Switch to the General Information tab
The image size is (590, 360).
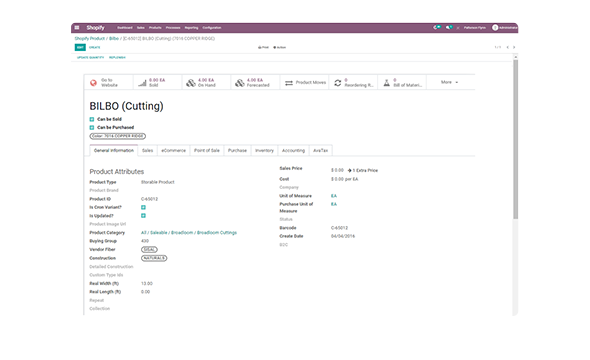click(114, 150)
